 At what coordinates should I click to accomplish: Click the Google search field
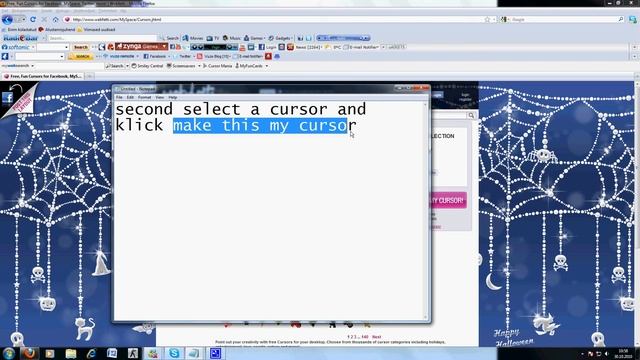pyautogui.click(x=563, y=19)
